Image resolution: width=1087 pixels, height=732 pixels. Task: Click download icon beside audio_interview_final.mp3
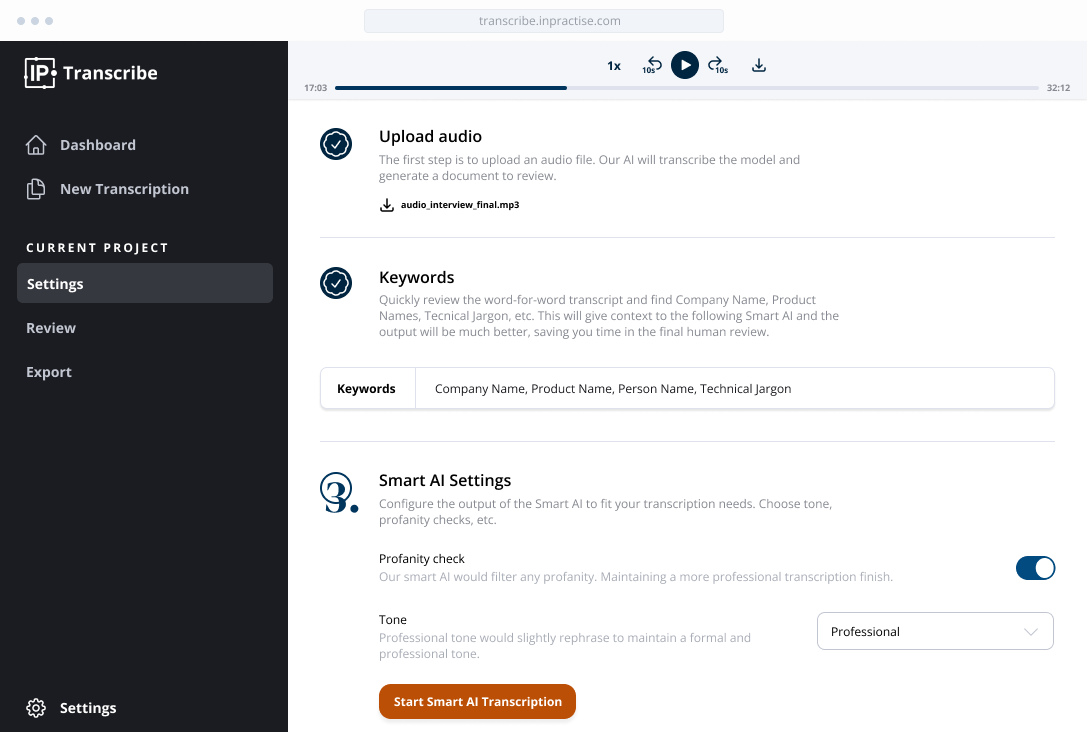point(387,205)
